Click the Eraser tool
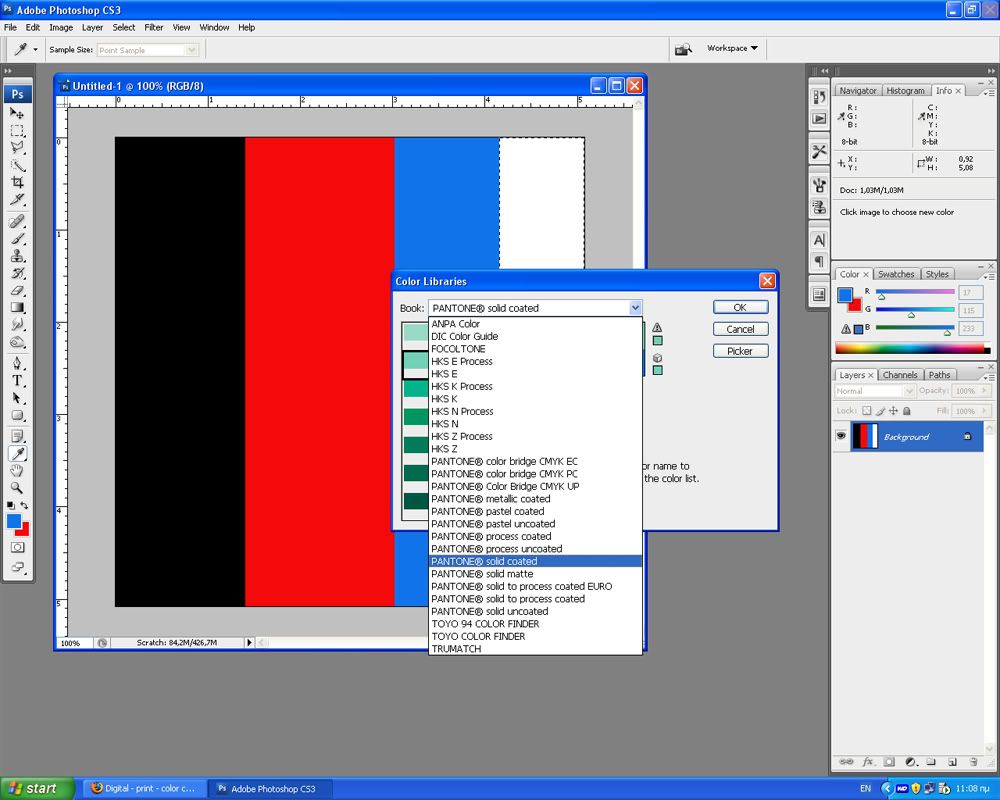Screen dimensions: 1000x800 click(18, 291)
